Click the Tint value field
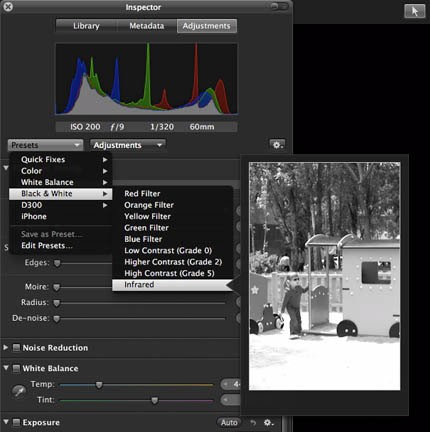 [x=230, y=400]
